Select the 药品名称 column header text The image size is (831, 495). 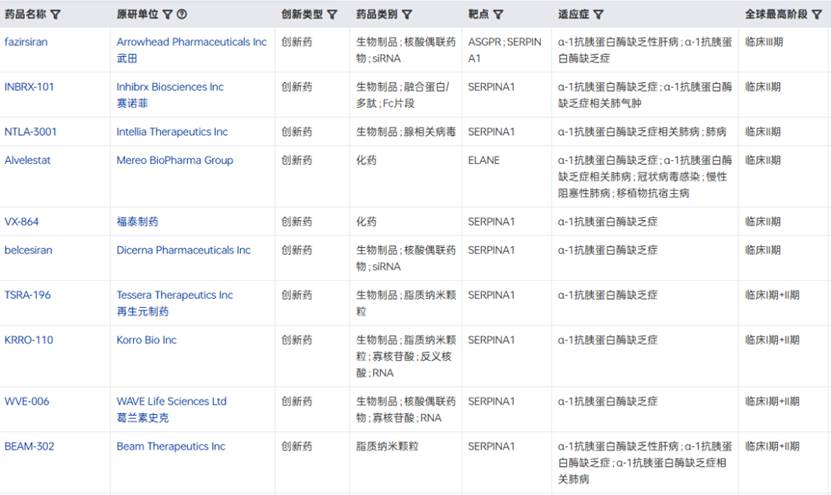25,14
